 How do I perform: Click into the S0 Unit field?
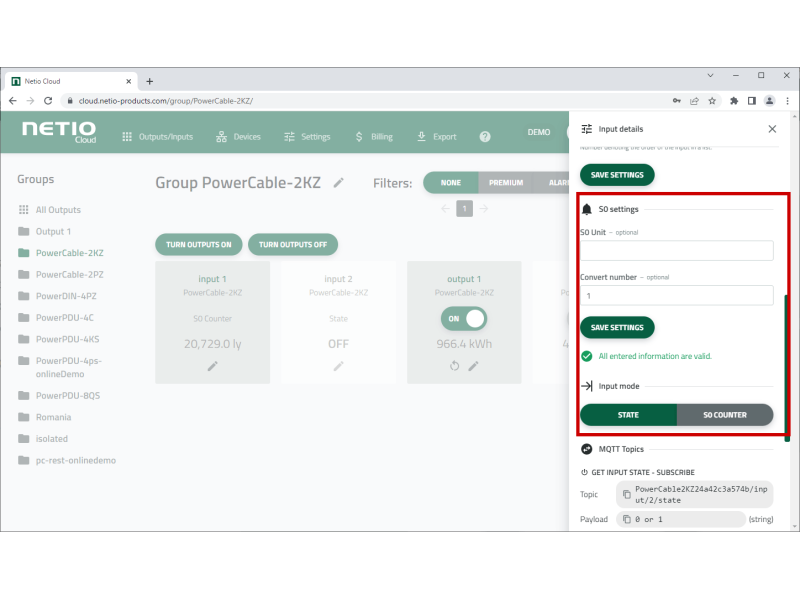pos(677,251)
